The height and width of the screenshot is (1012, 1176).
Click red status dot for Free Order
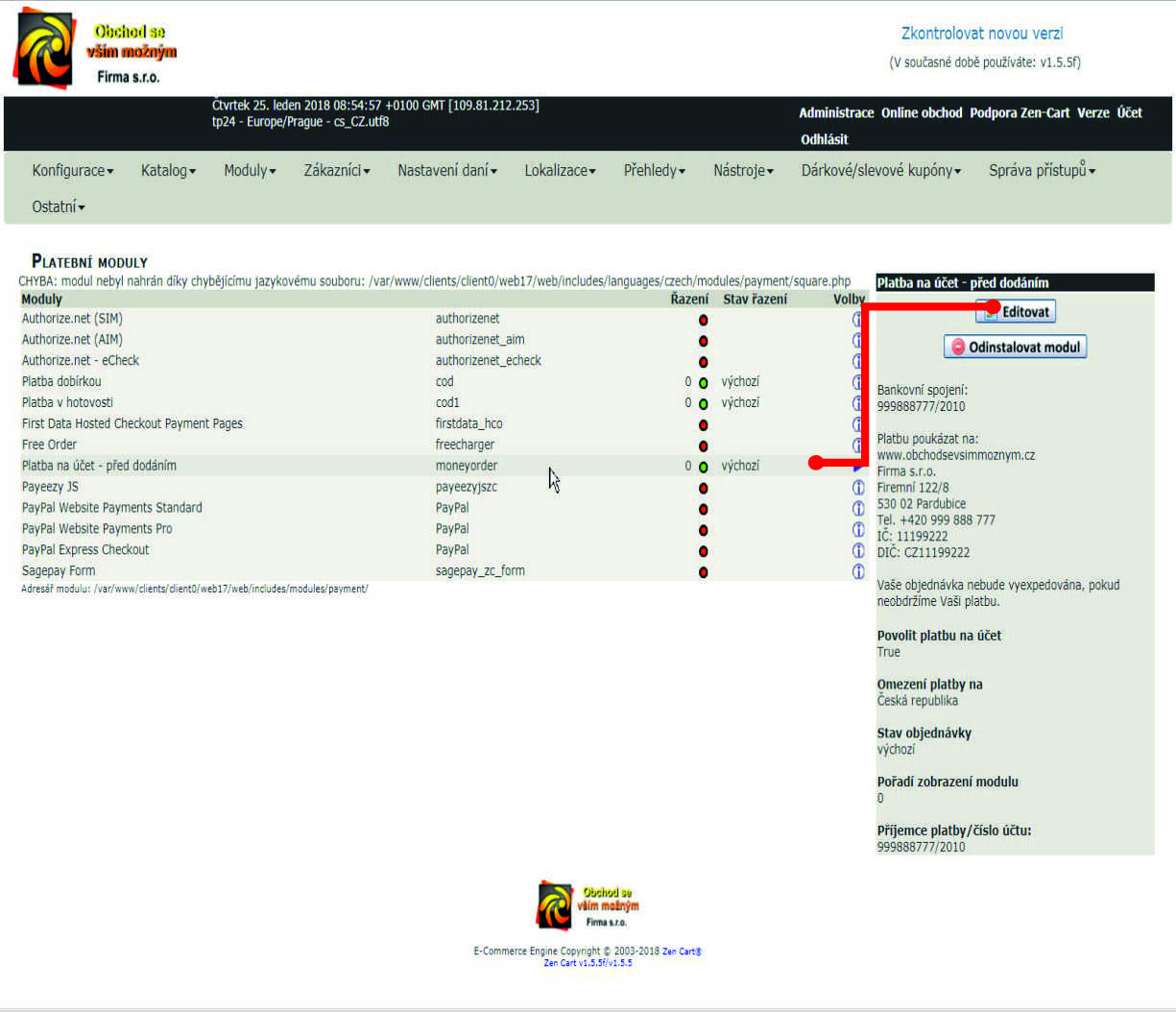pyautogui.click(x=703, y=446)
